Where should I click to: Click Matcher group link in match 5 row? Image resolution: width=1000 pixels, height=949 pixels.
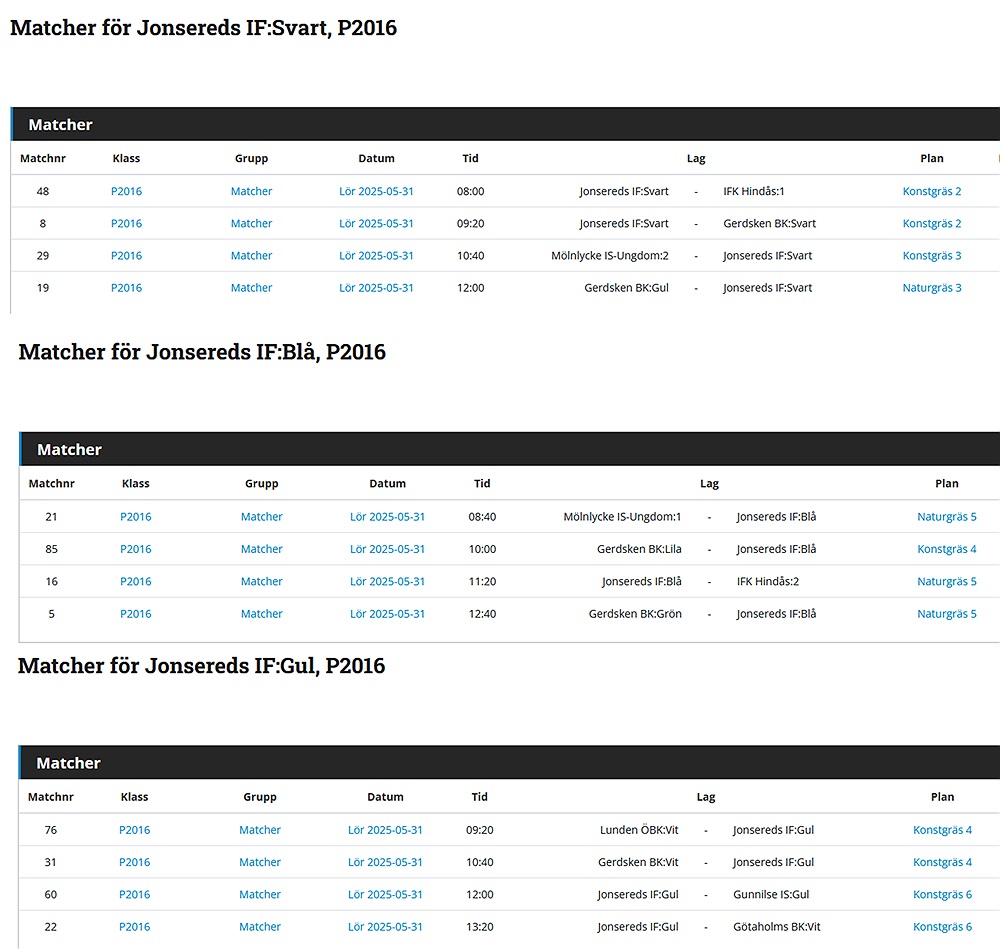coord(261,614)
